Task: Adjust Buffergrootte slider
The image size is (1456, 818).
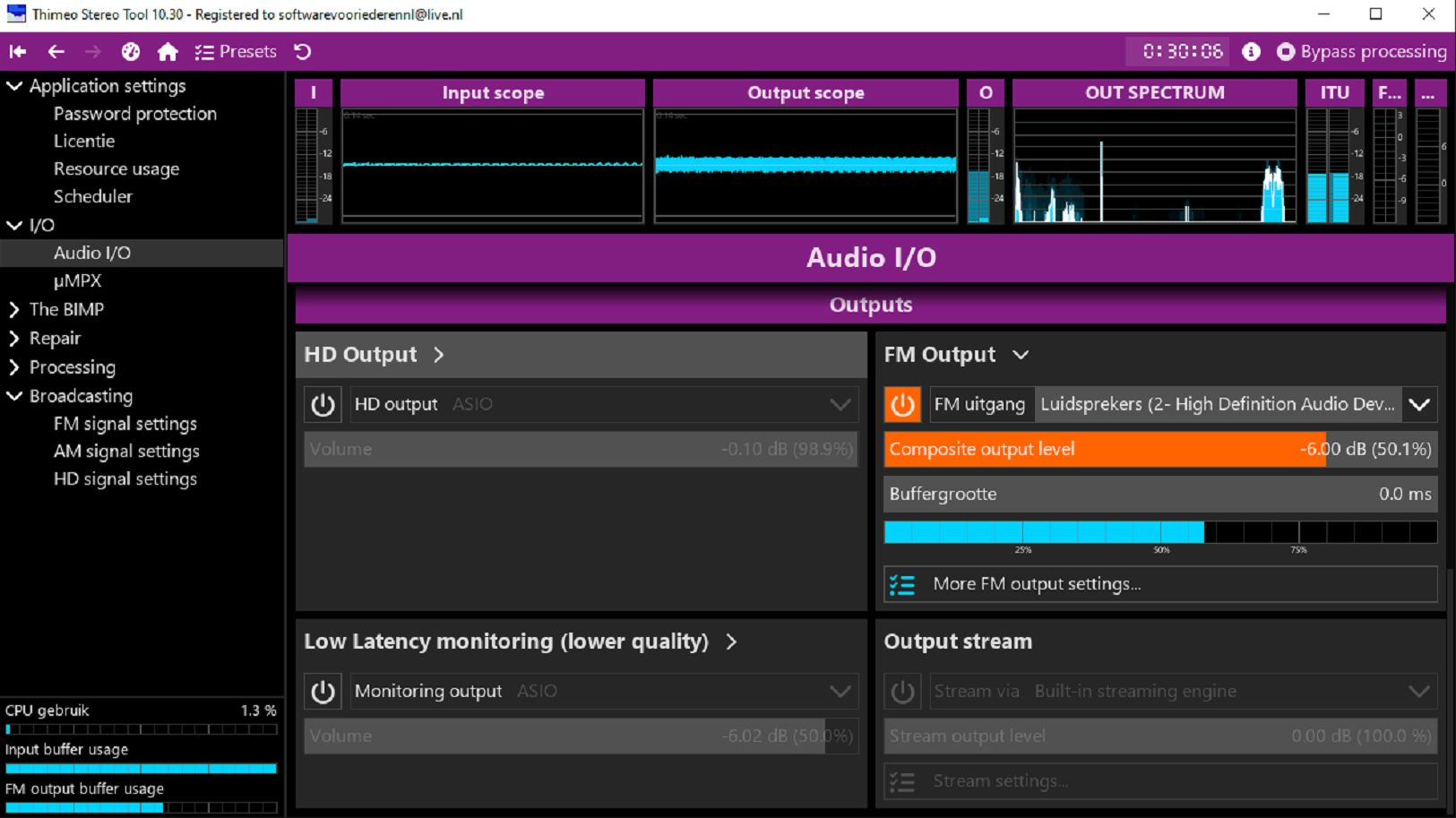Action: (x=1161, y=494)
